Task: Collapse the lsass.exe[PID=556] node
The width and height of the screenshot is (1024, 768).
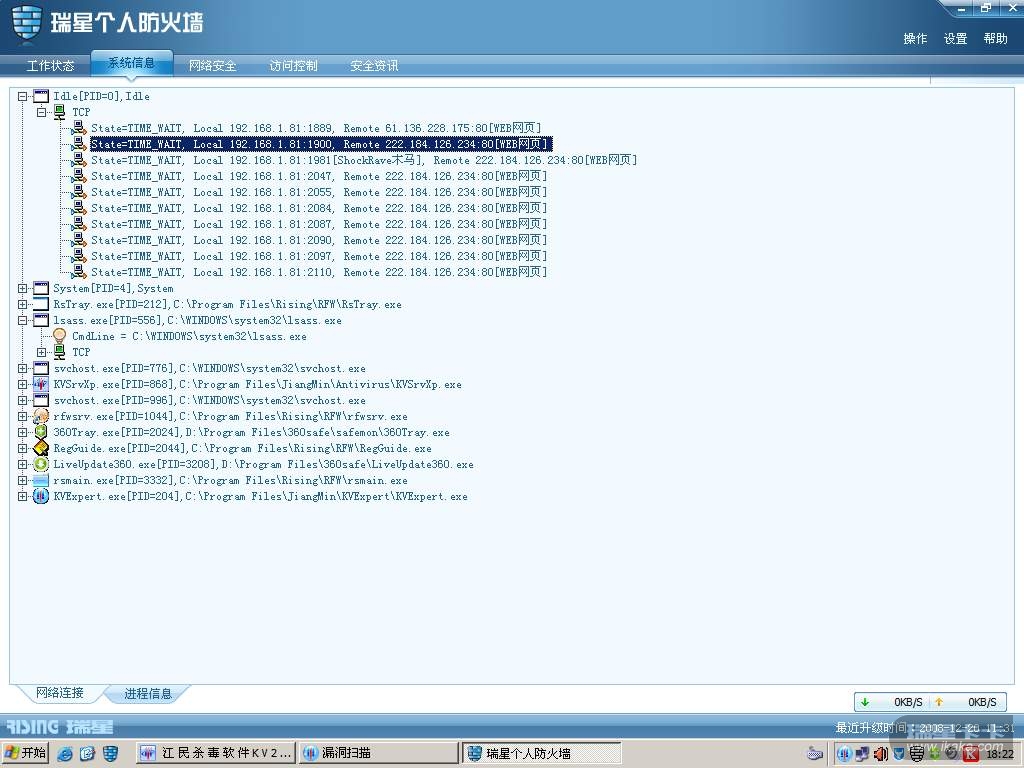Action: (22, 320)
